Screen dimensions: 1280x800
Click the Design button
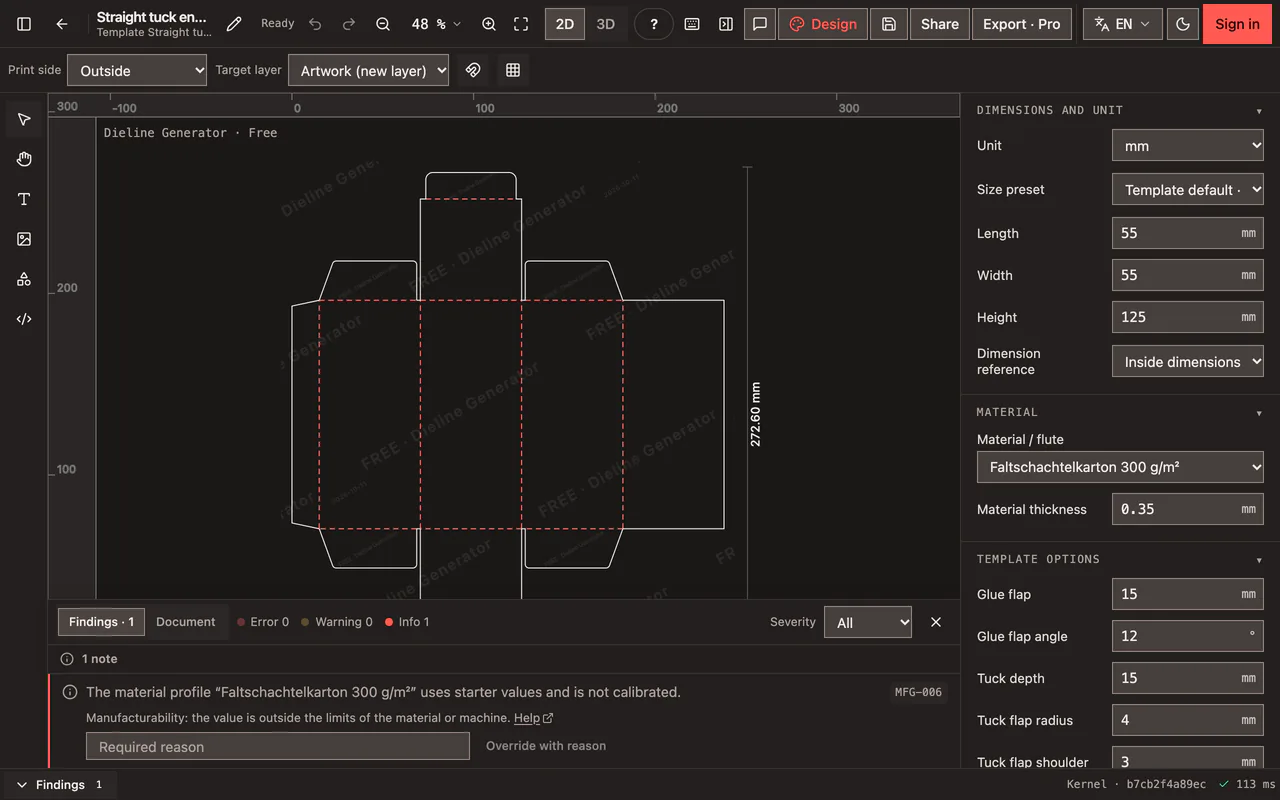tap(823, 24)
